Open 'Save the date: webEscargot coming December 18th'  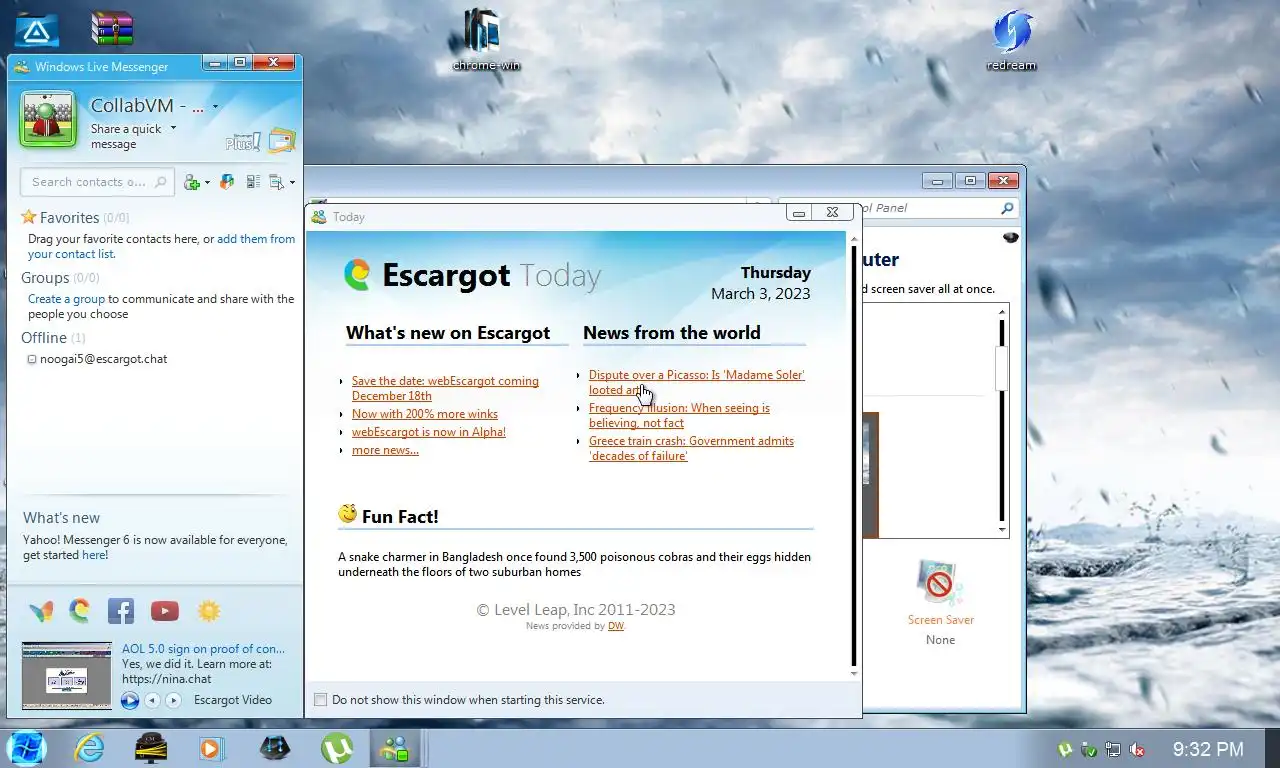[445, 388]
